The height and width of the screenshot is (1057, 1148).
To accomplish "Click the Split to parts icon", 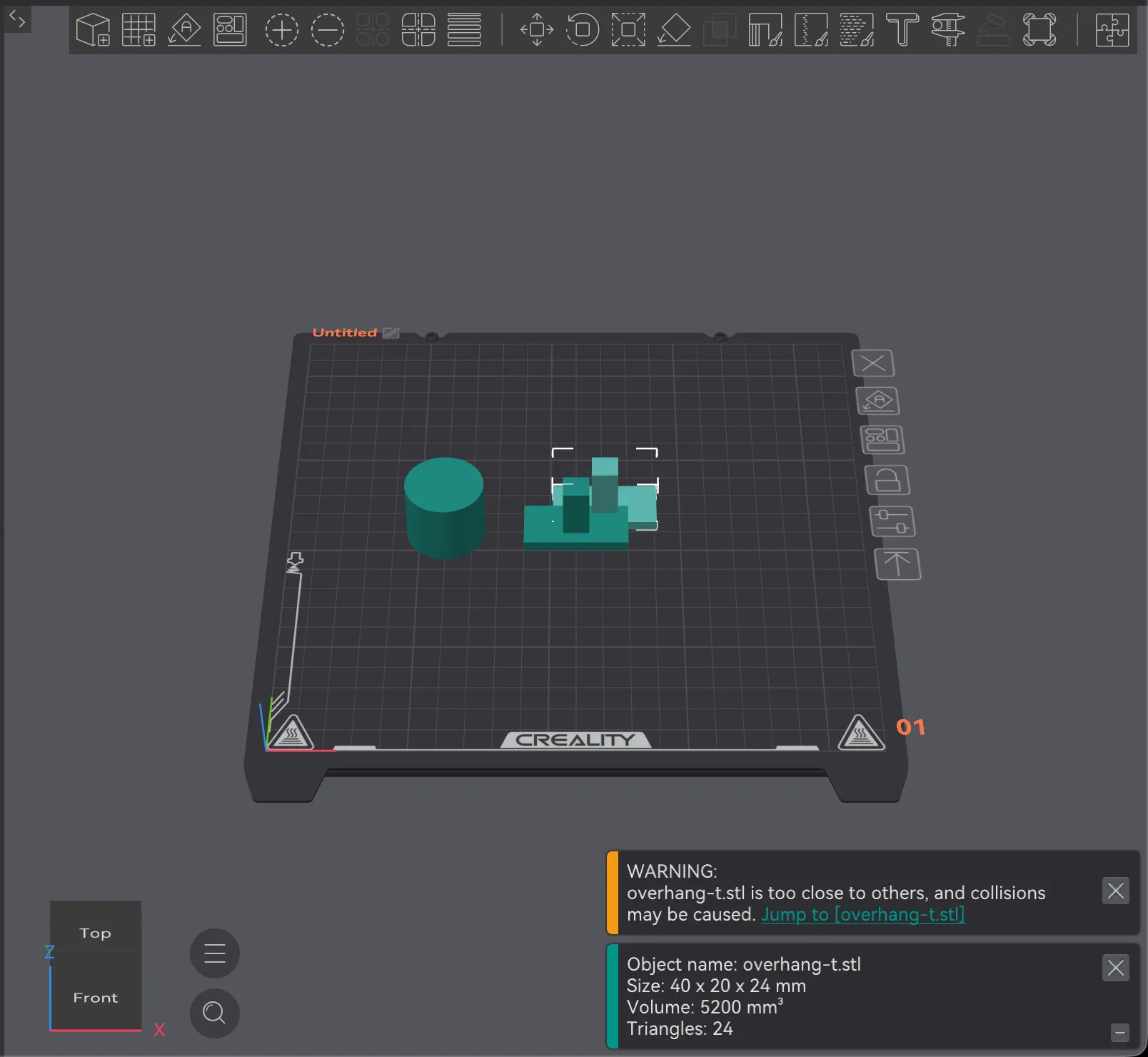I will coord(418,30).
